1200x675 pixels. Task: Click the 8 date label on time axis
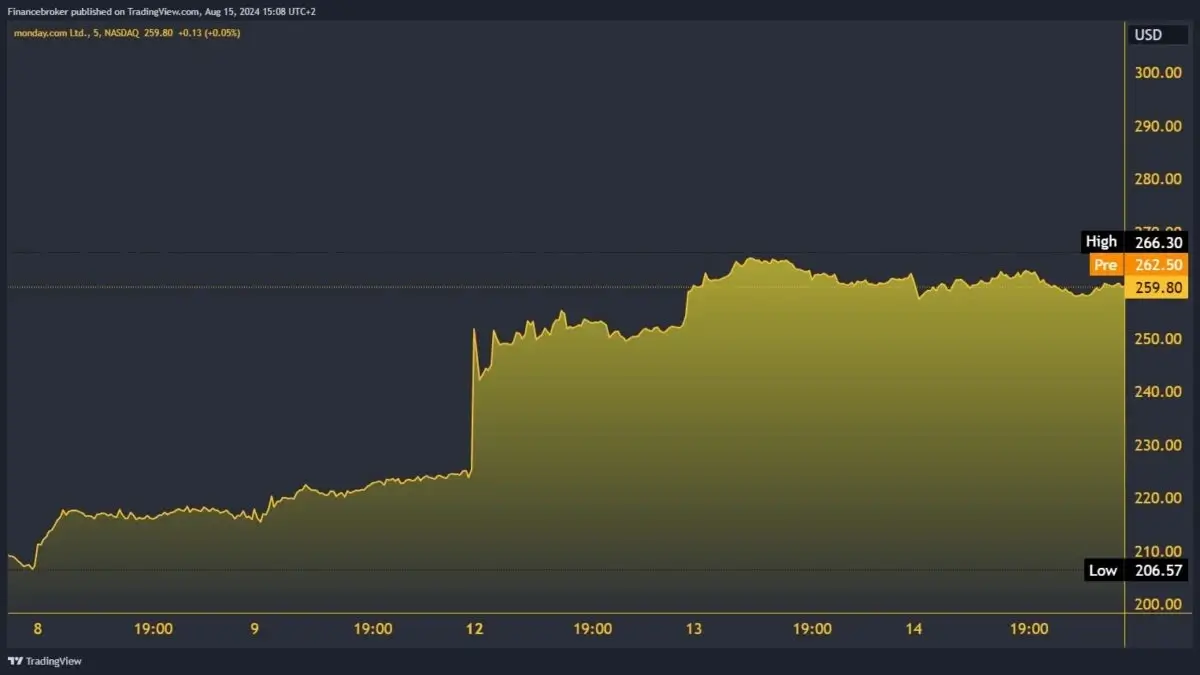(36, 630)
